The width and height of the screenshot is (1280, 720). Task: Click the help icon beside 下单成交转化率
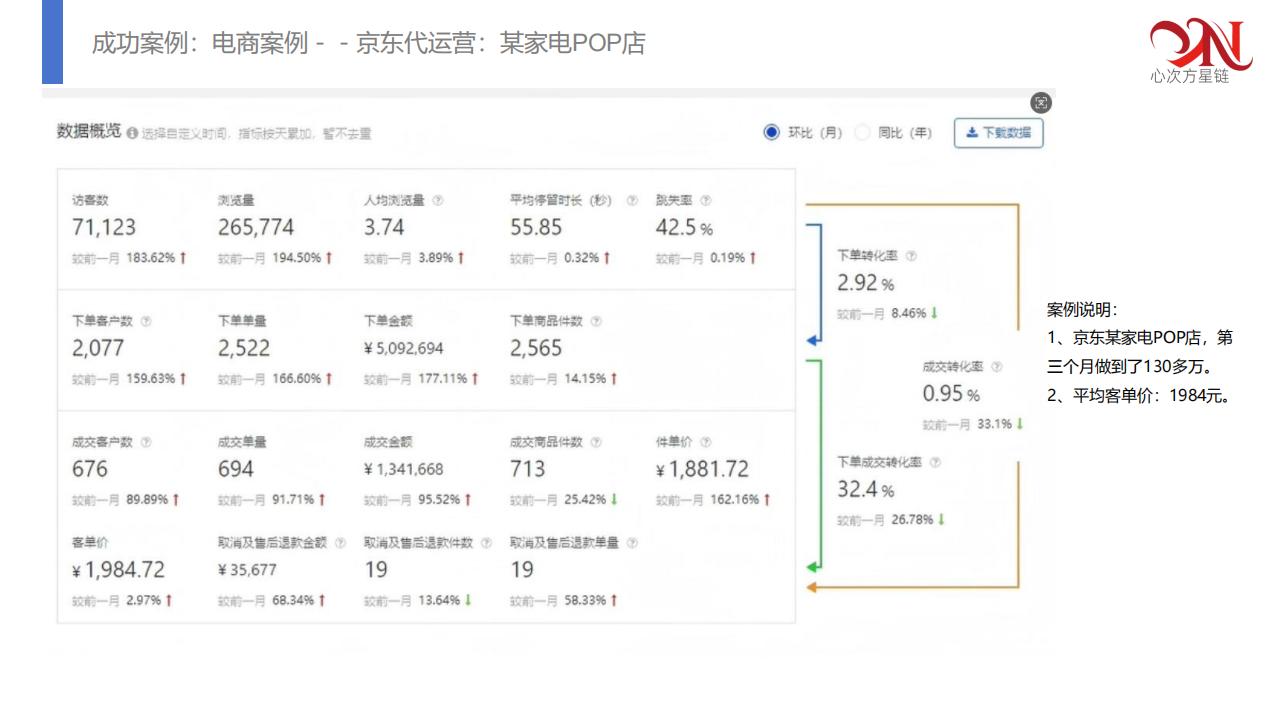[x=935, y=463]
